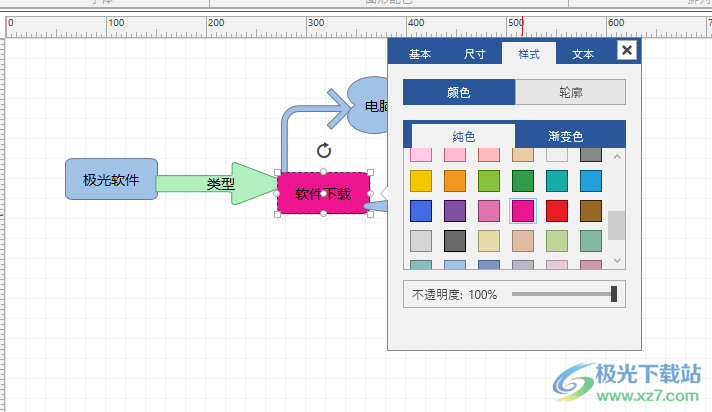
Task: Switch to the 尺寸 tab
Action: 475,54
